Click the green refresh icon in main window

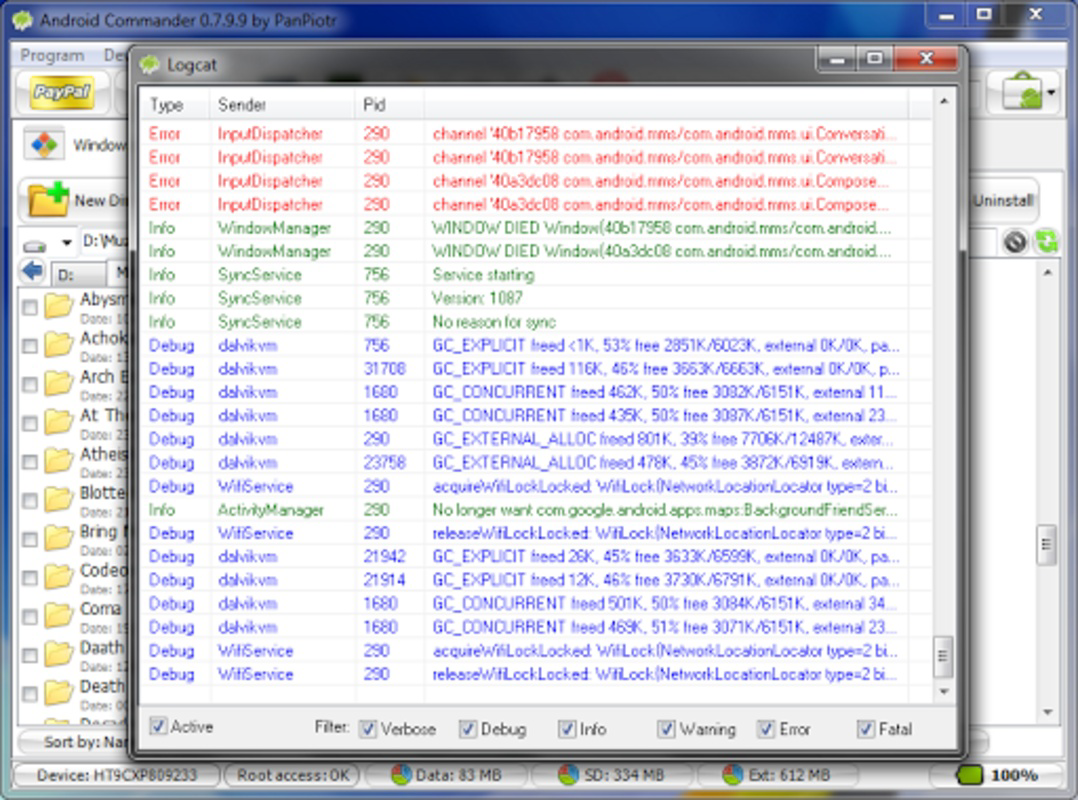1046,241
